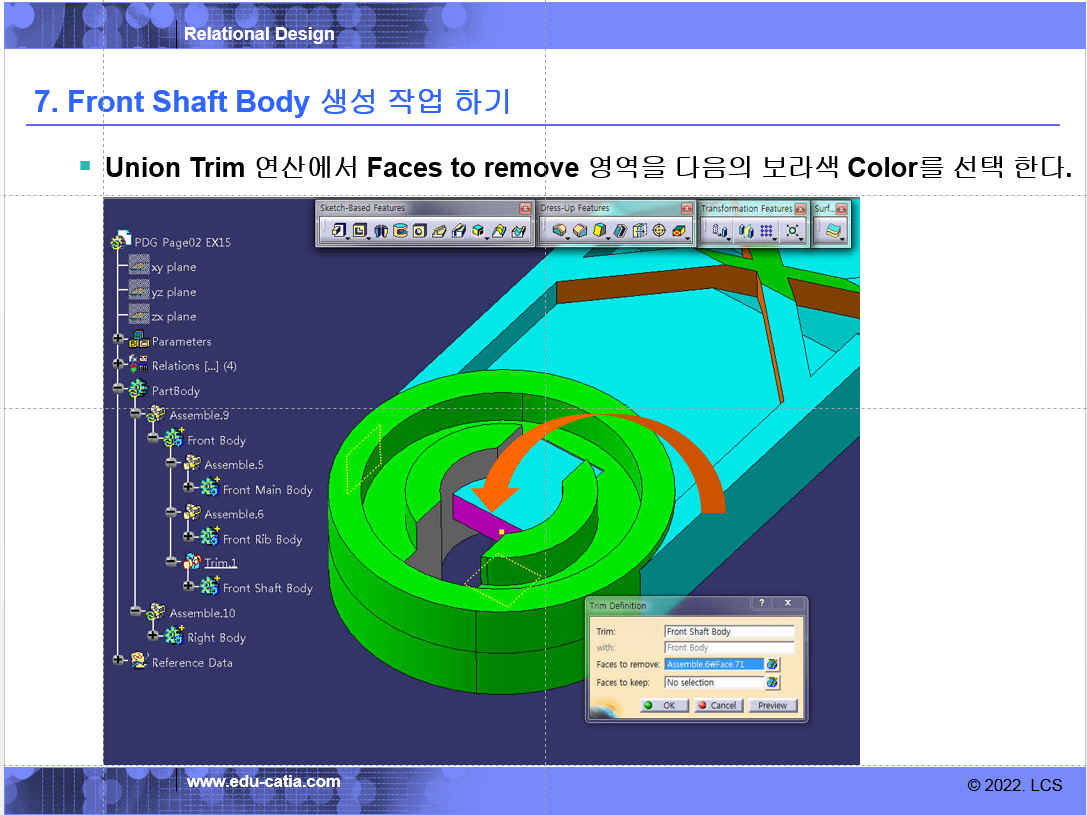The height and width of the screenshot is (815, 1087).
Task: Click selection icon beside Faces to remove
Action: pos(772,664)
